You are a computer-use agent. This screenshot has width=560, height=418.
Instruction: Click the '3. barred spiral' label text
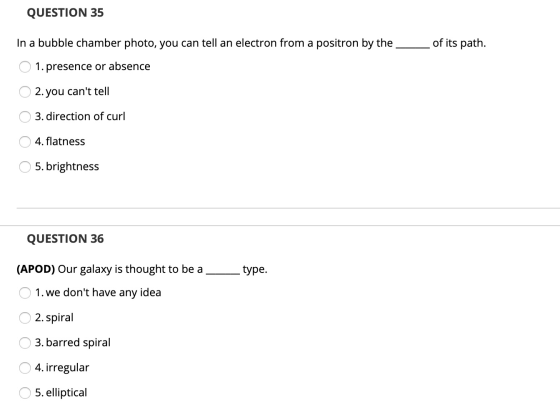tap(72, 343)
